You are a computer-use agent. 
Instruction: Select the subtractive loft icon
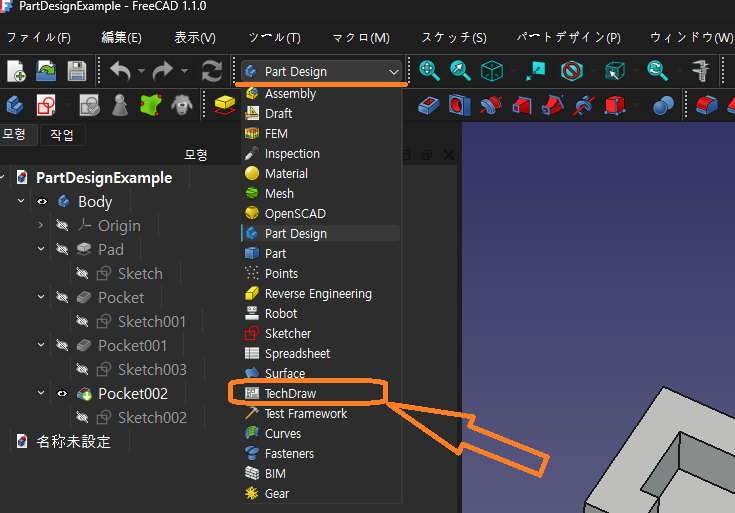pos(522,106)
